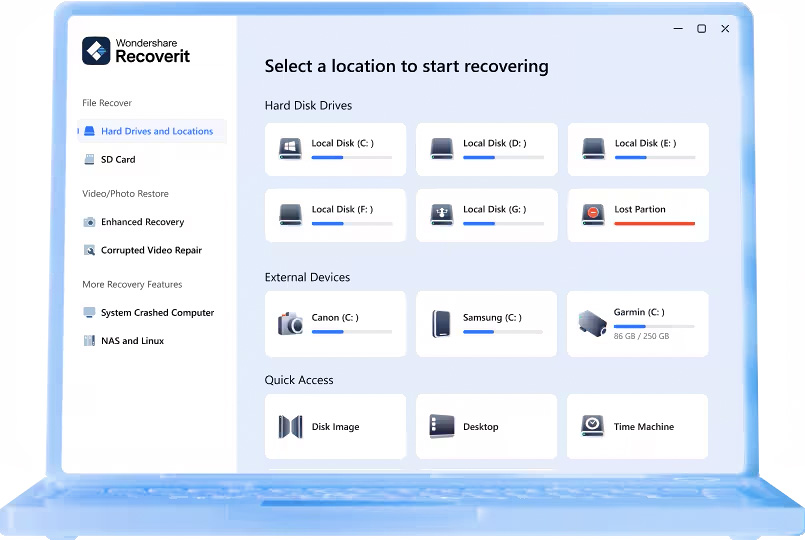Click the Enhanced Recovery camera icon

pyautogui.click(x=89, y=222)
